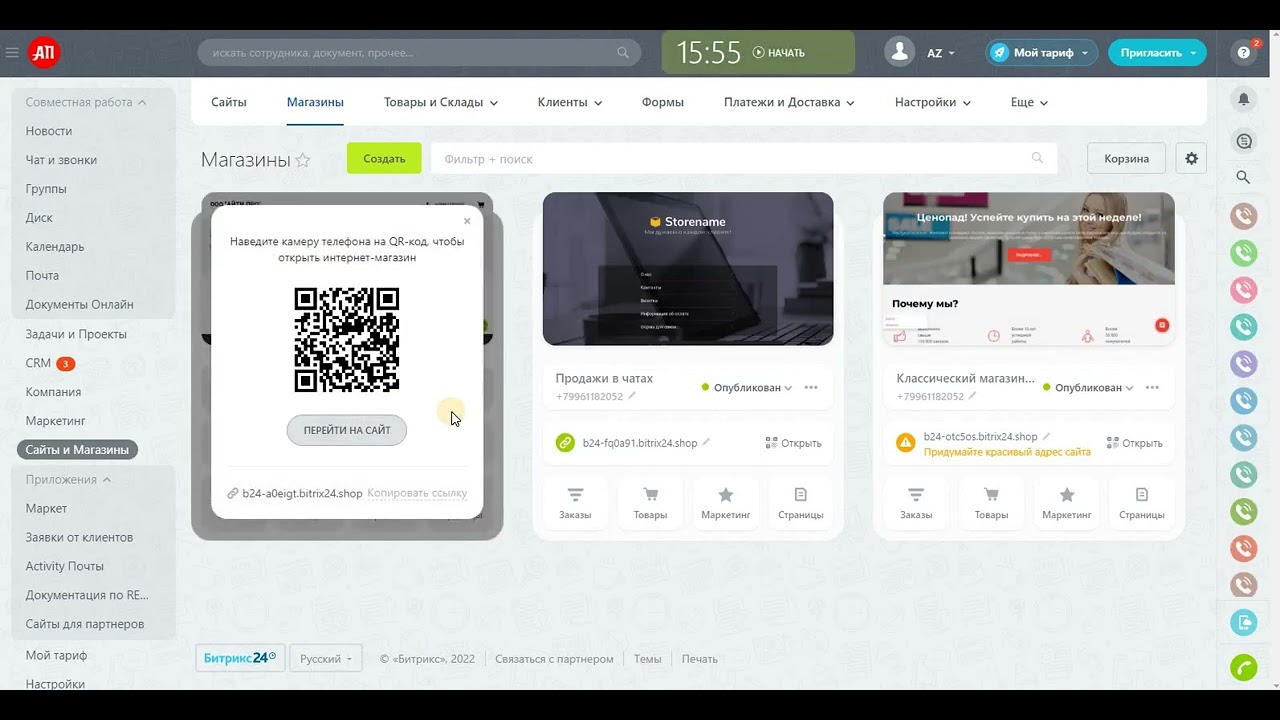The width and height of the screenshot is (1280, 720).
Task: Open Календарь in the left sidebar
Action: click(x=55, y=247)
